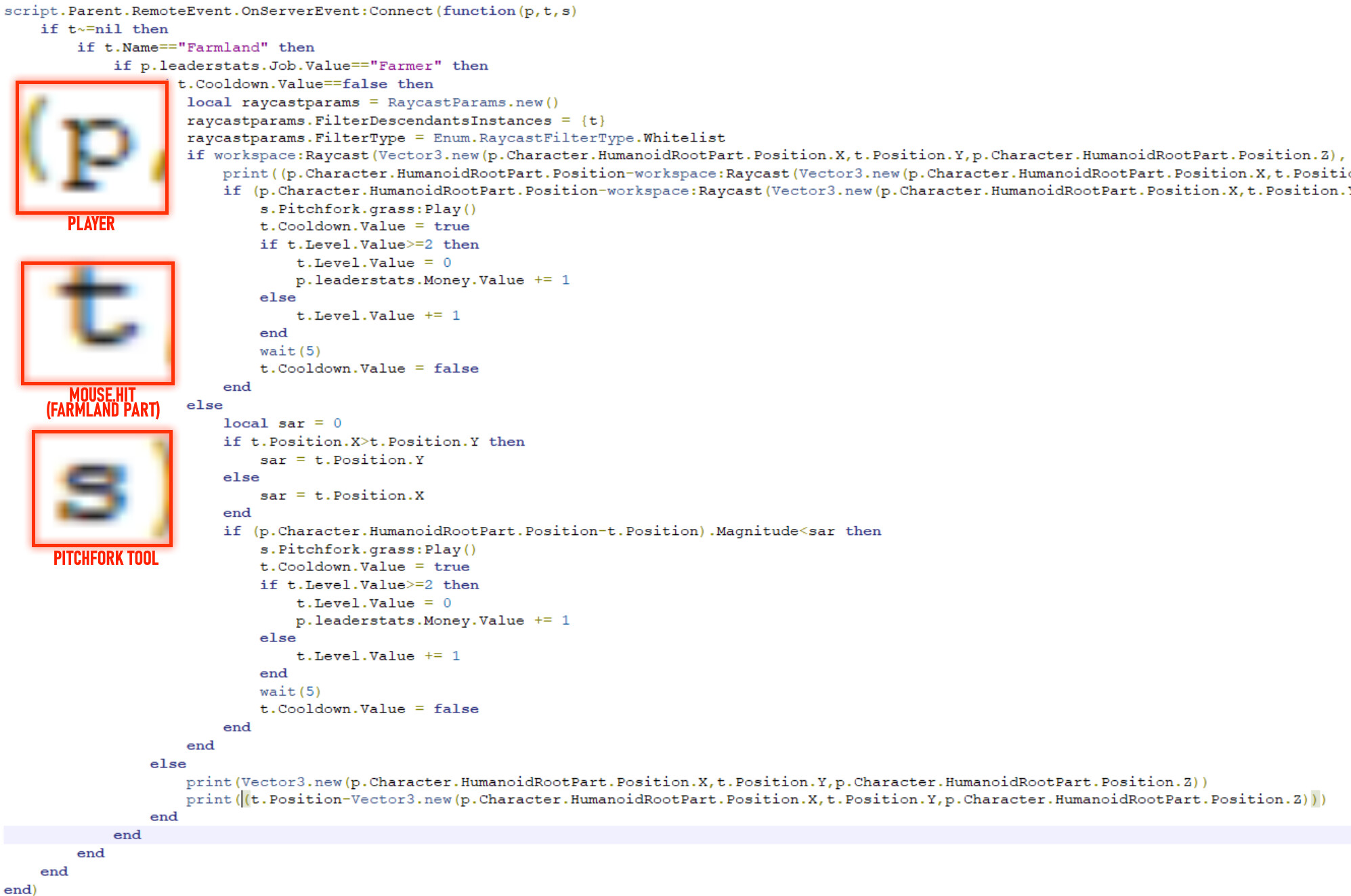1351x896 pixels.
Task: Click the final 'end)' closing line
Action: pos(20,889)
